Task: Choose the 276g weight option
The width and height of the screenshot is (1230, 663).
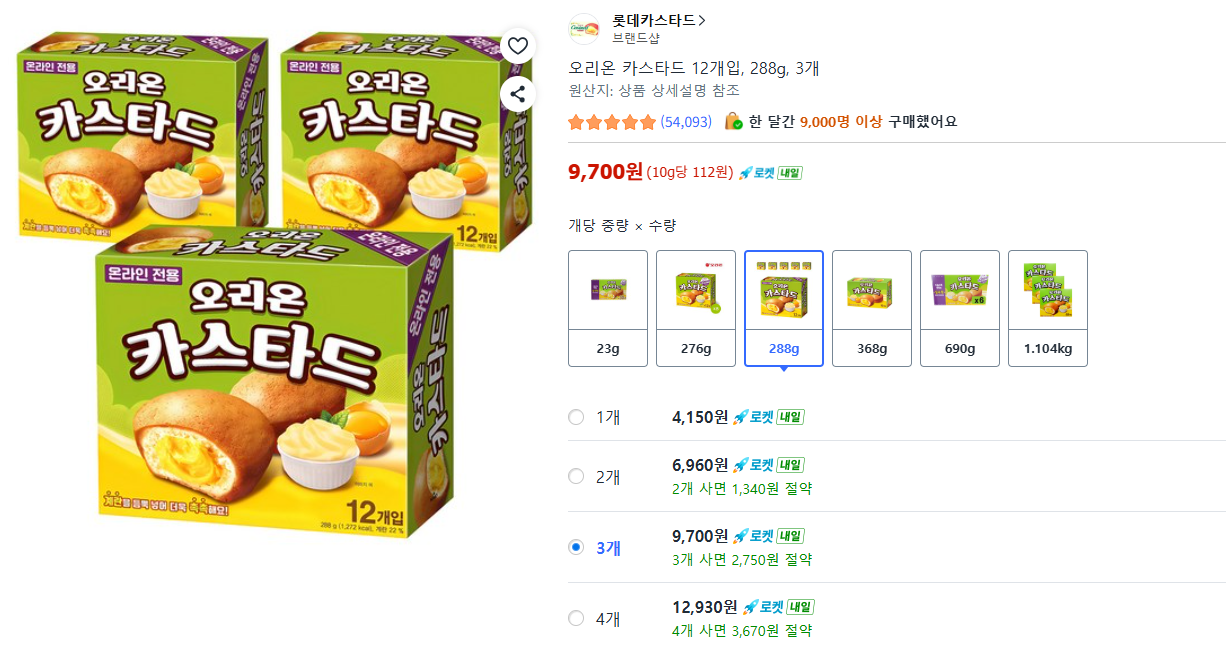Action: pyautogui.click(x=696, y=308)
